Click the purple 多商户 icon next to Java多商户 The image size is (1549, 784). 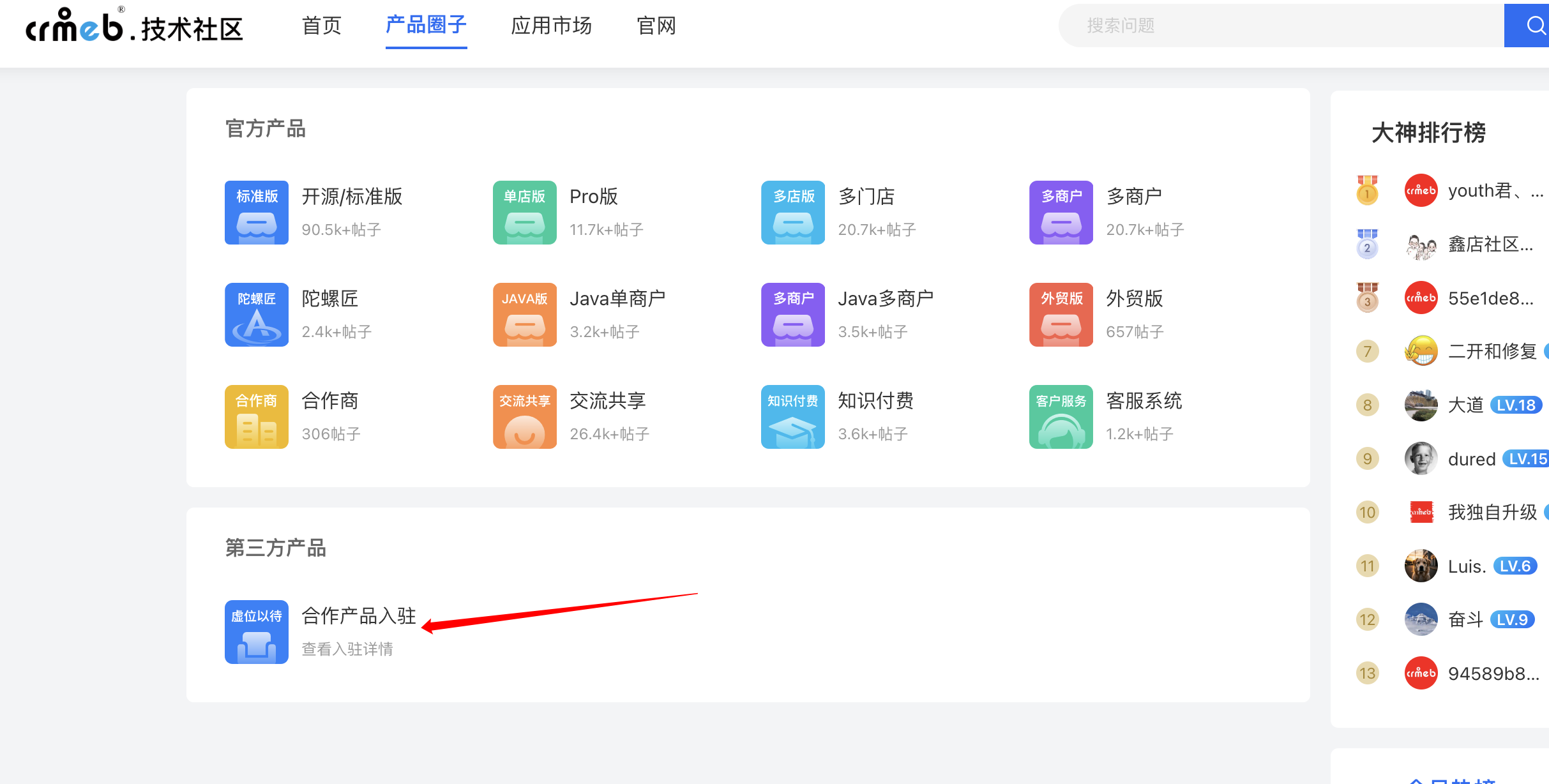(793, 315)
